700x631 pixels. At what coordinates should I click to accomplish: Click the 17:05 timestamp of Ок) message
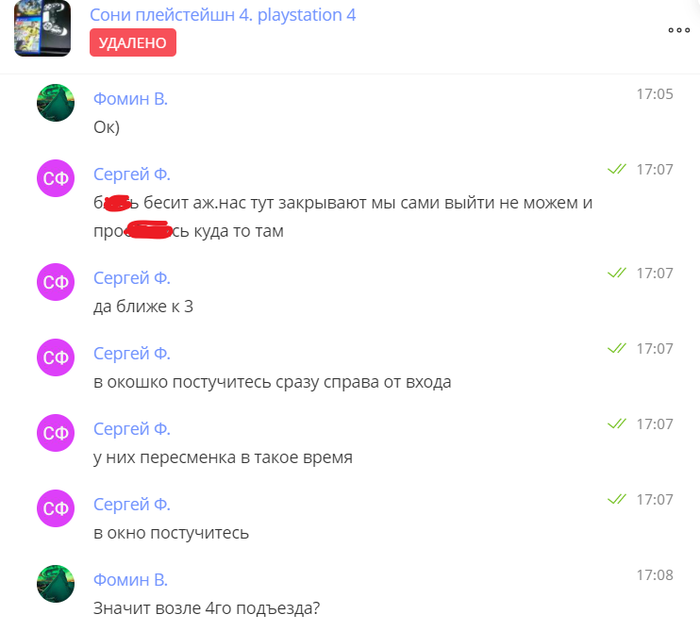[x=654, y=94]
